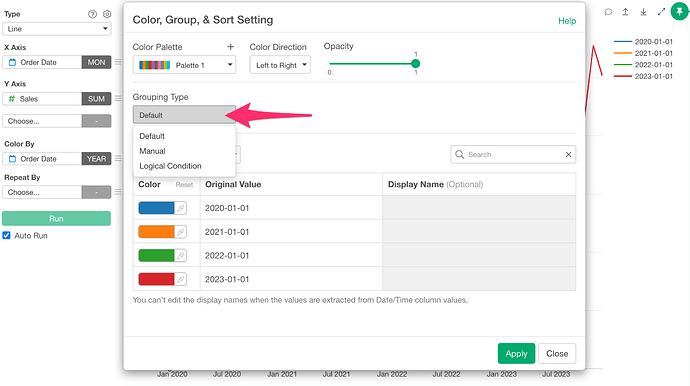690x386 pixels.
Task: Click the Color By hamburger menu icon
Action: point(118,158)
